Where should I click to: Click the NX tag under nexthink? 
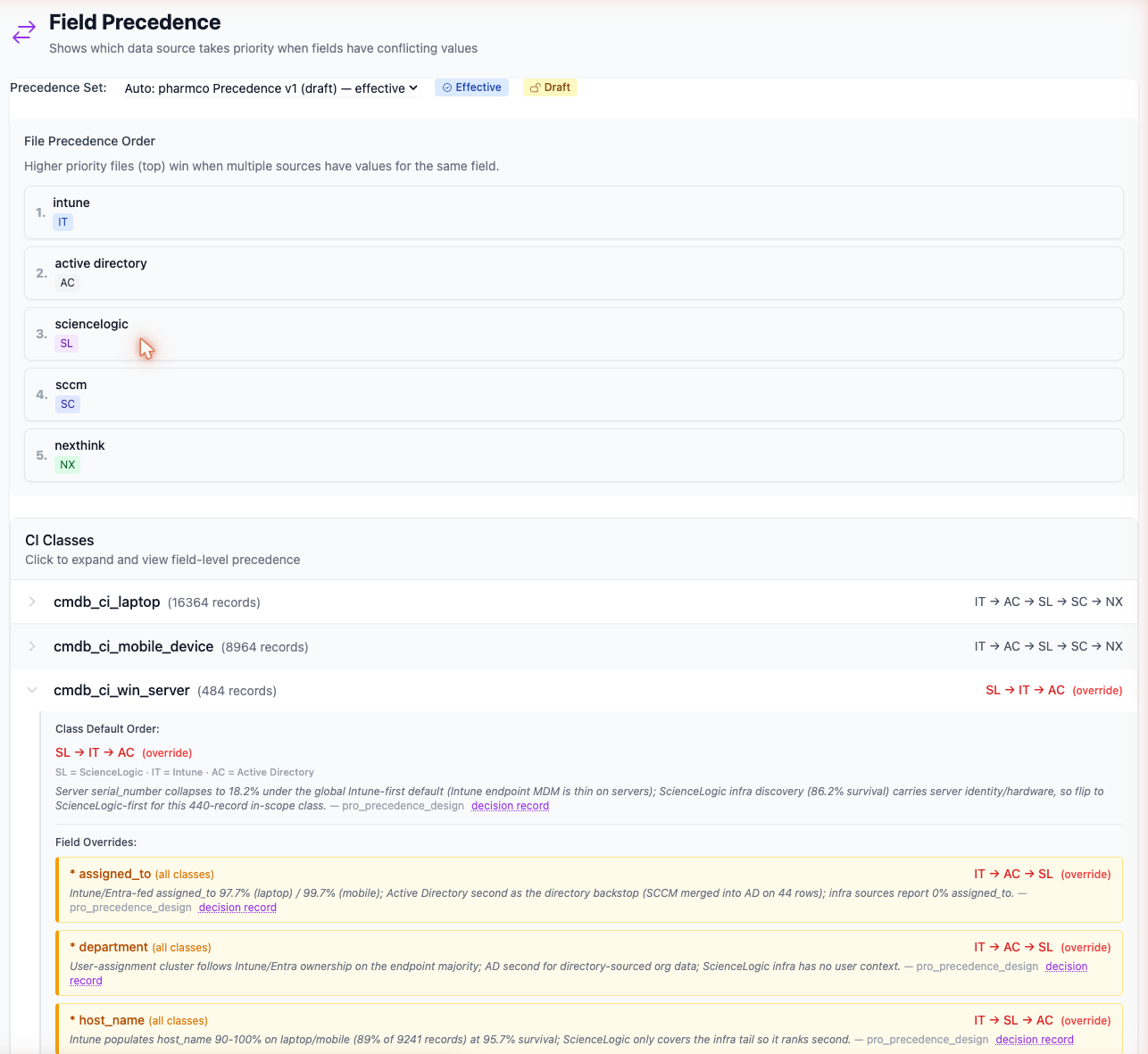tap(68, 465)
